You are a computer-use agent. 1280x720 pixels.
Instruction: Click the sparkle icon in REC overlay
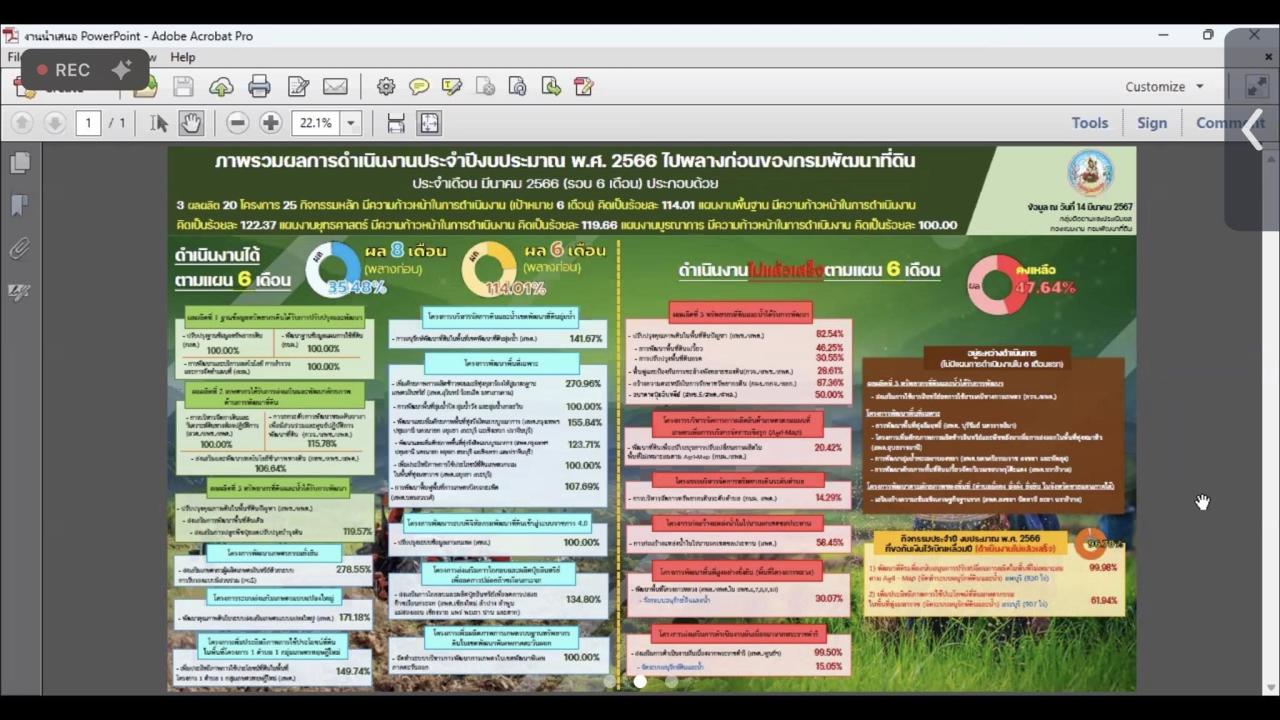121,70
